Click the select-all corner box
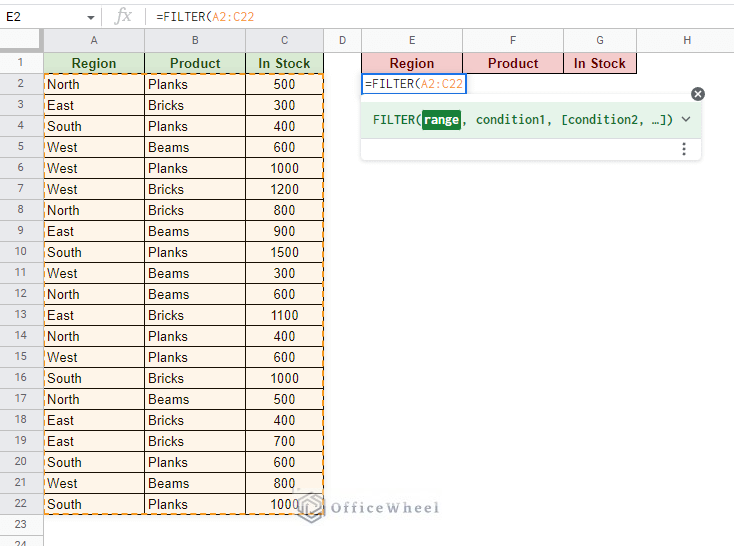 (x=21, y=40)
